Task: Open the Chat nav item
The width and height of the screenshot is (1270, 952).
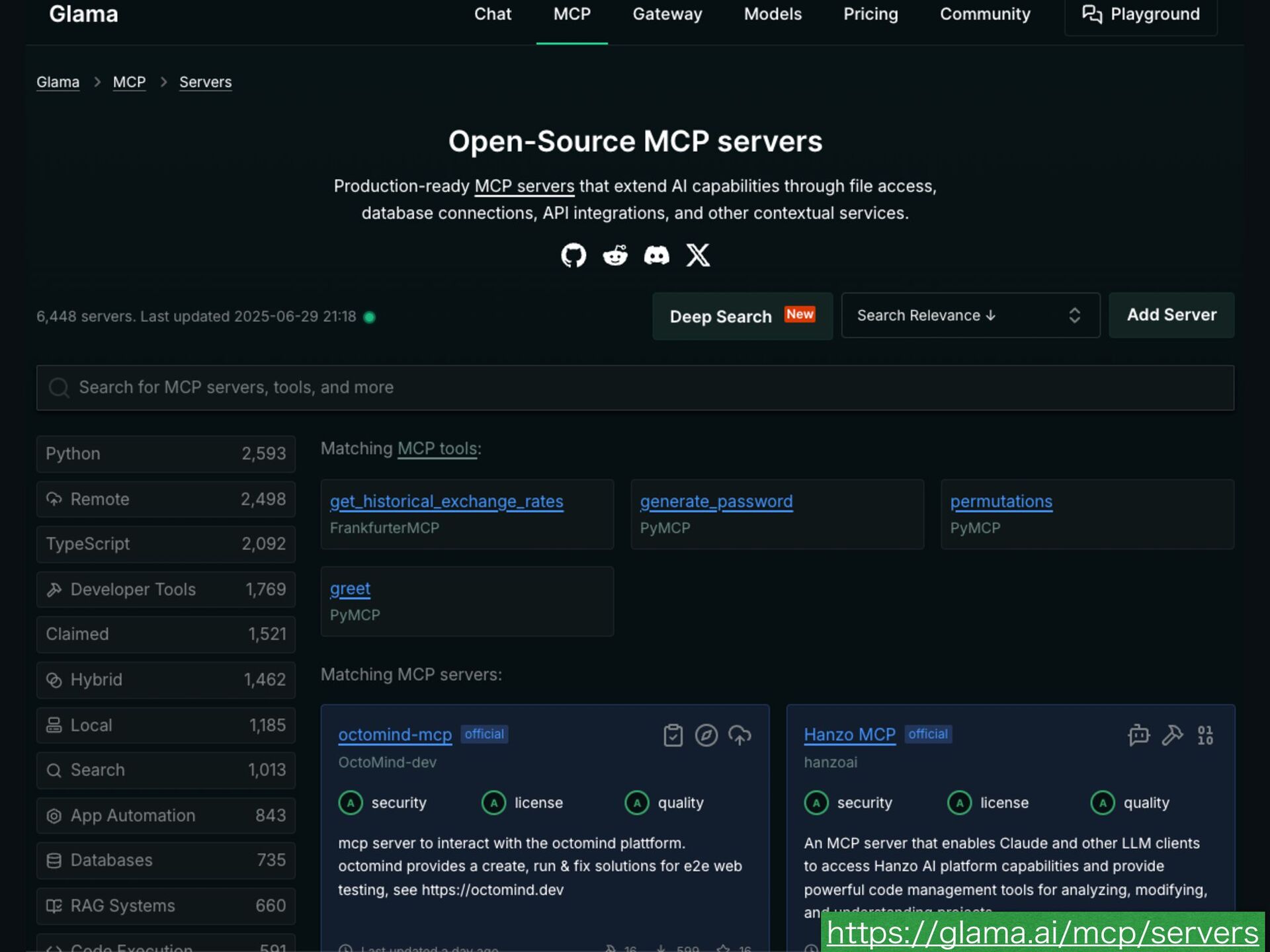Action: pyautogui.click(x=493, y=14)
